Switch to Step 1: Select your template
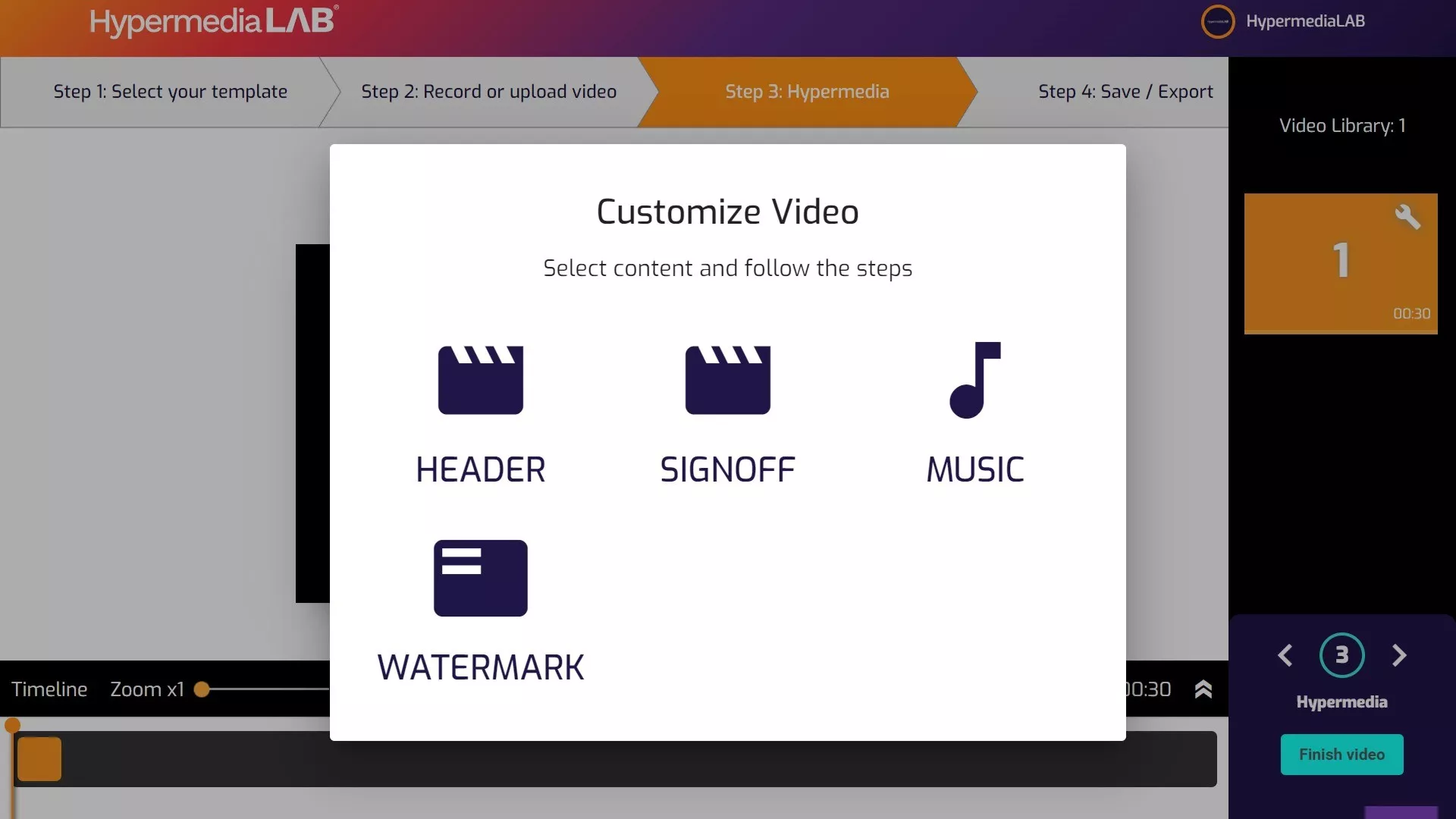This screenshot has width=1456, height=819. click(x=170, y=92)
